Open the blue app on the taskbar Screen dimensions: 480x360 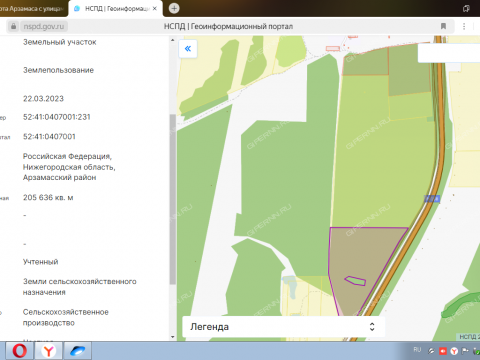(77, 351)
